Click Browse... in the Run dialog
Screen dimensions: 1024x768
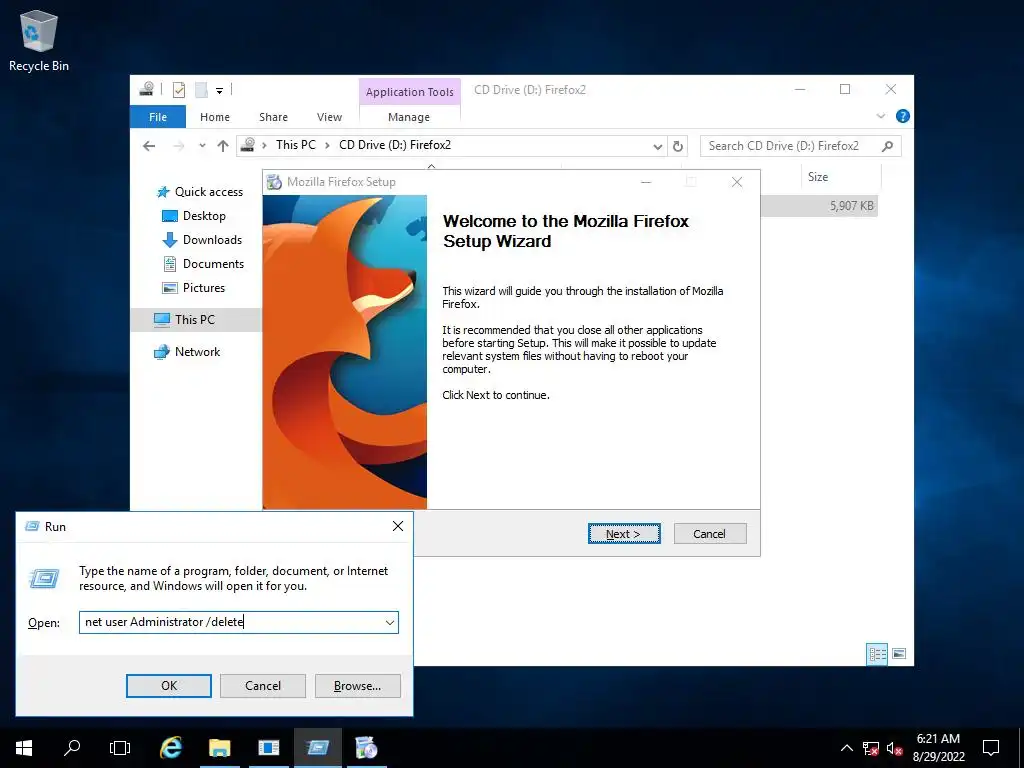coord(357,686)
